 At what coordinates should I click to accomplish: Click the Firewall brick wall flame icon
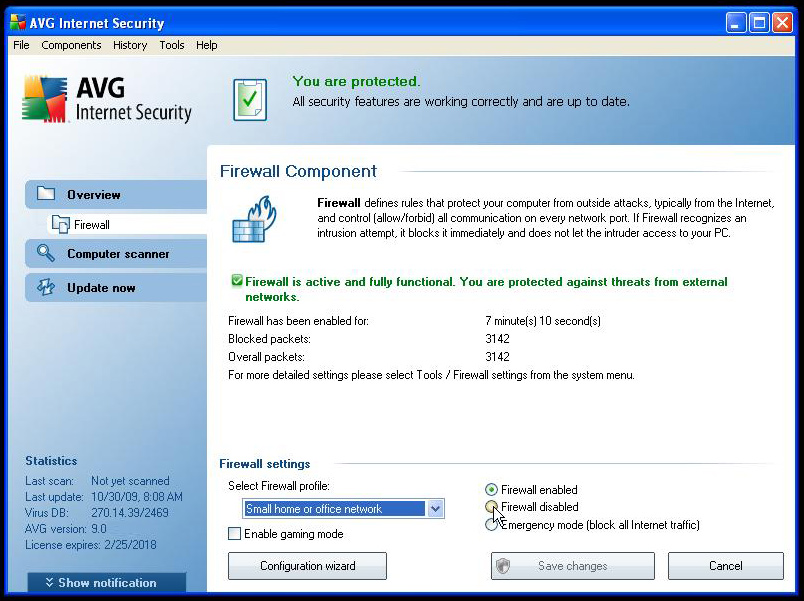pyautogui.click(x=254, y=219)
